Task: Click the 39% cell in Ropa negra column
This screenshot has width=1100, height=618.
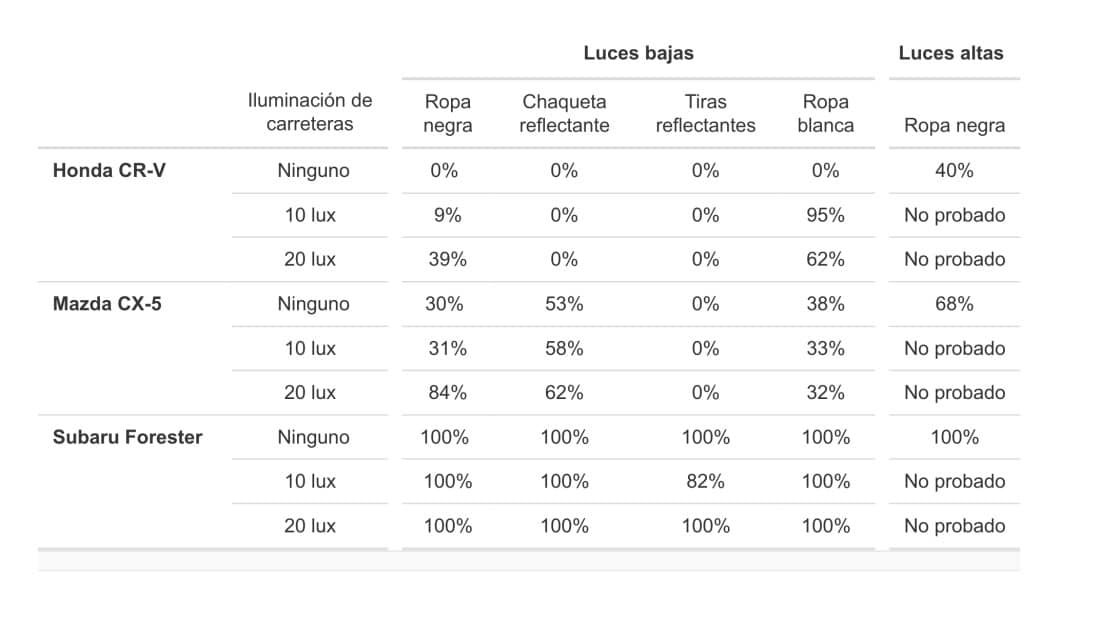Action: (x=448, y=260)
